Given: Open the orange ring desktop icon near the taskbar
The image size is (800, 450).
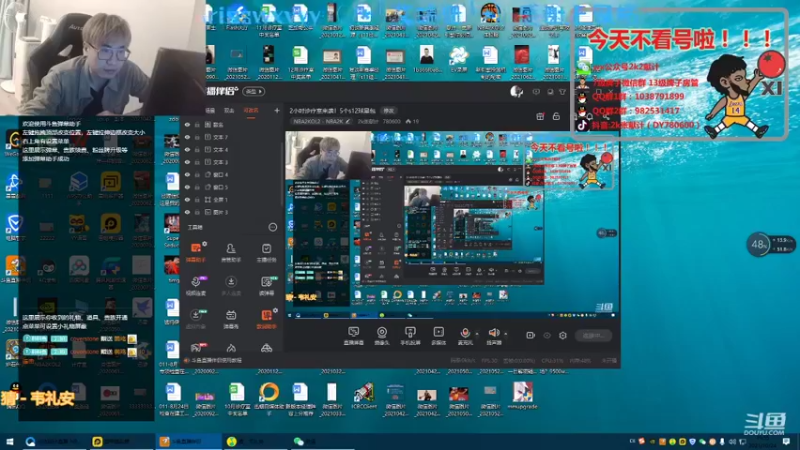Looking at the screenshot, I should (x=269, y=398).
